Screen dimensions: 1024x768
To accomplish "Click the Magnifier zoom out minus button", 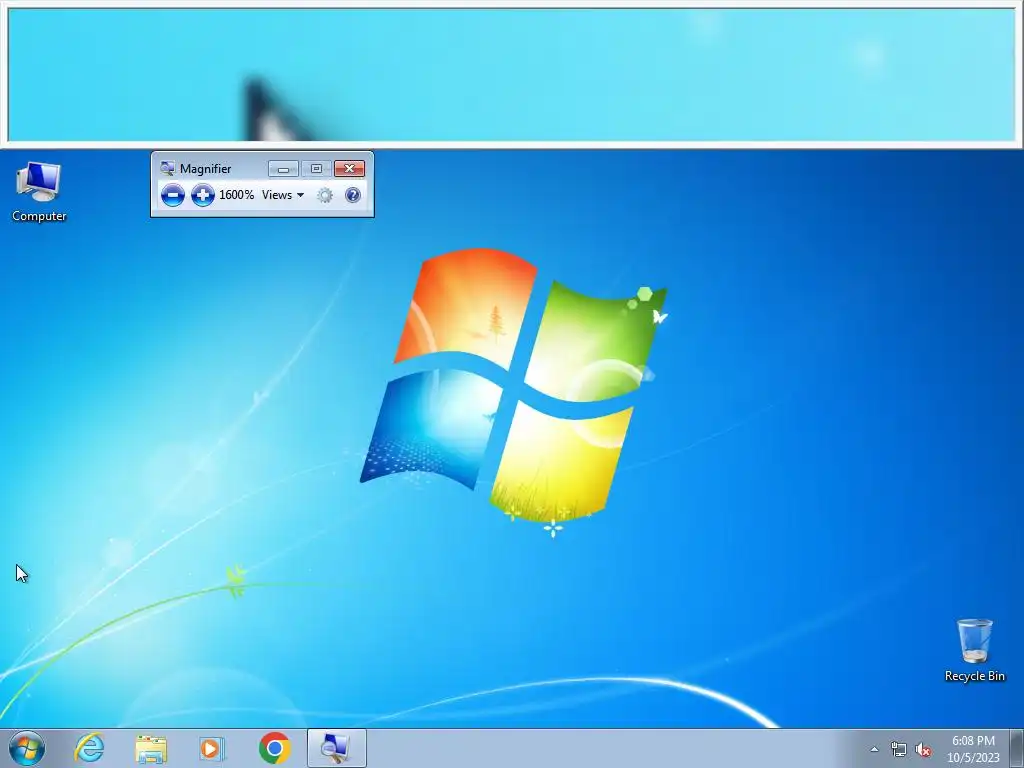I will (x=172, y=195).
